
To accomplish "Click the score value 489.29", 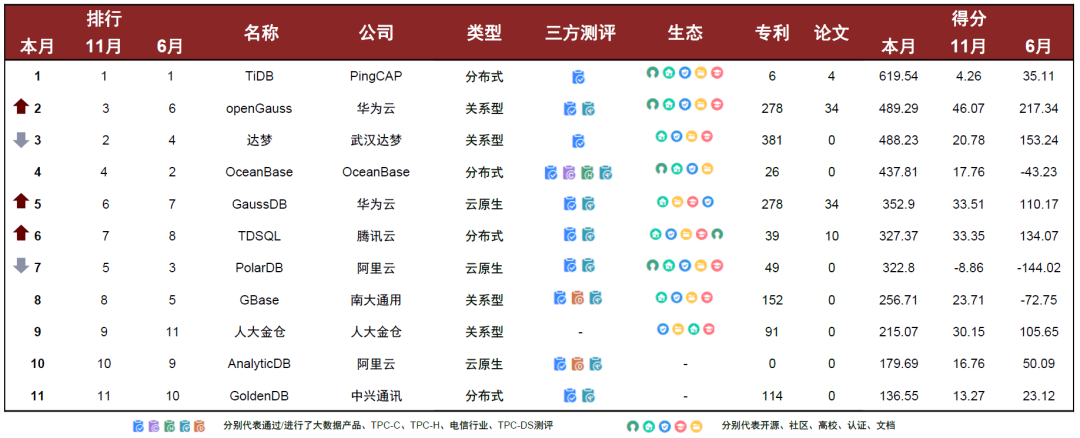I will (899, 108).
